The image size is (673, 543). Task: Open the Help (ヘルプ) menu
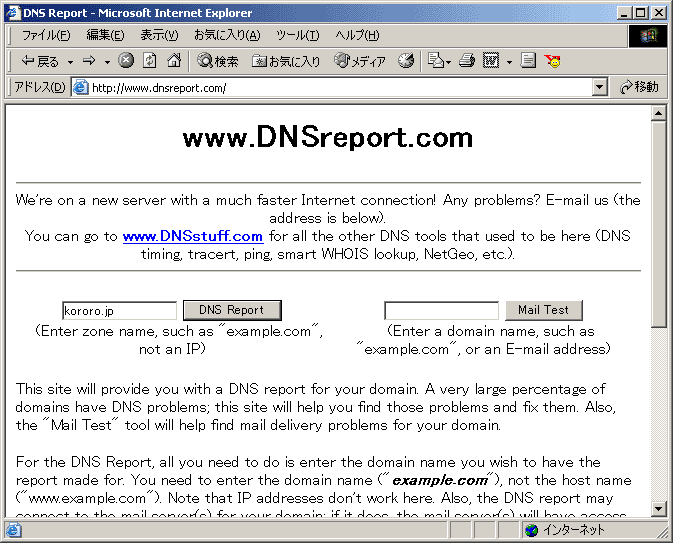357,35
